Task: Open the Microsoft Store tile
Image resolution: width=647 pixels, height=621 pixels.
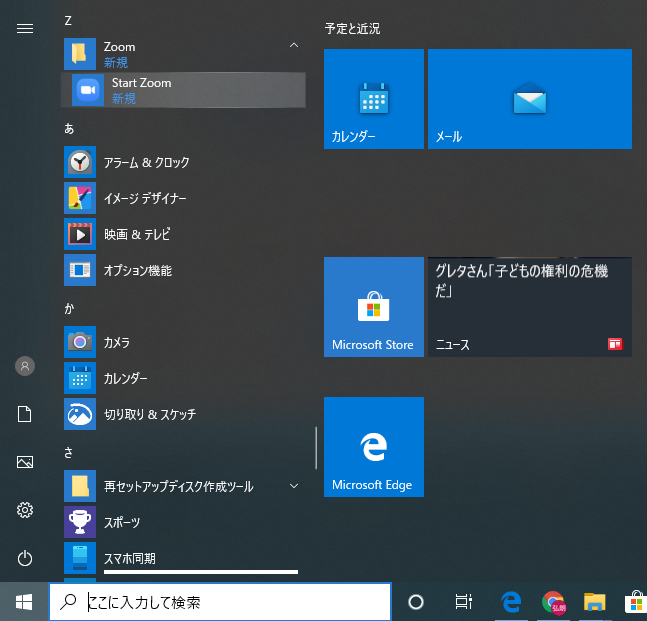Action: 374,307
